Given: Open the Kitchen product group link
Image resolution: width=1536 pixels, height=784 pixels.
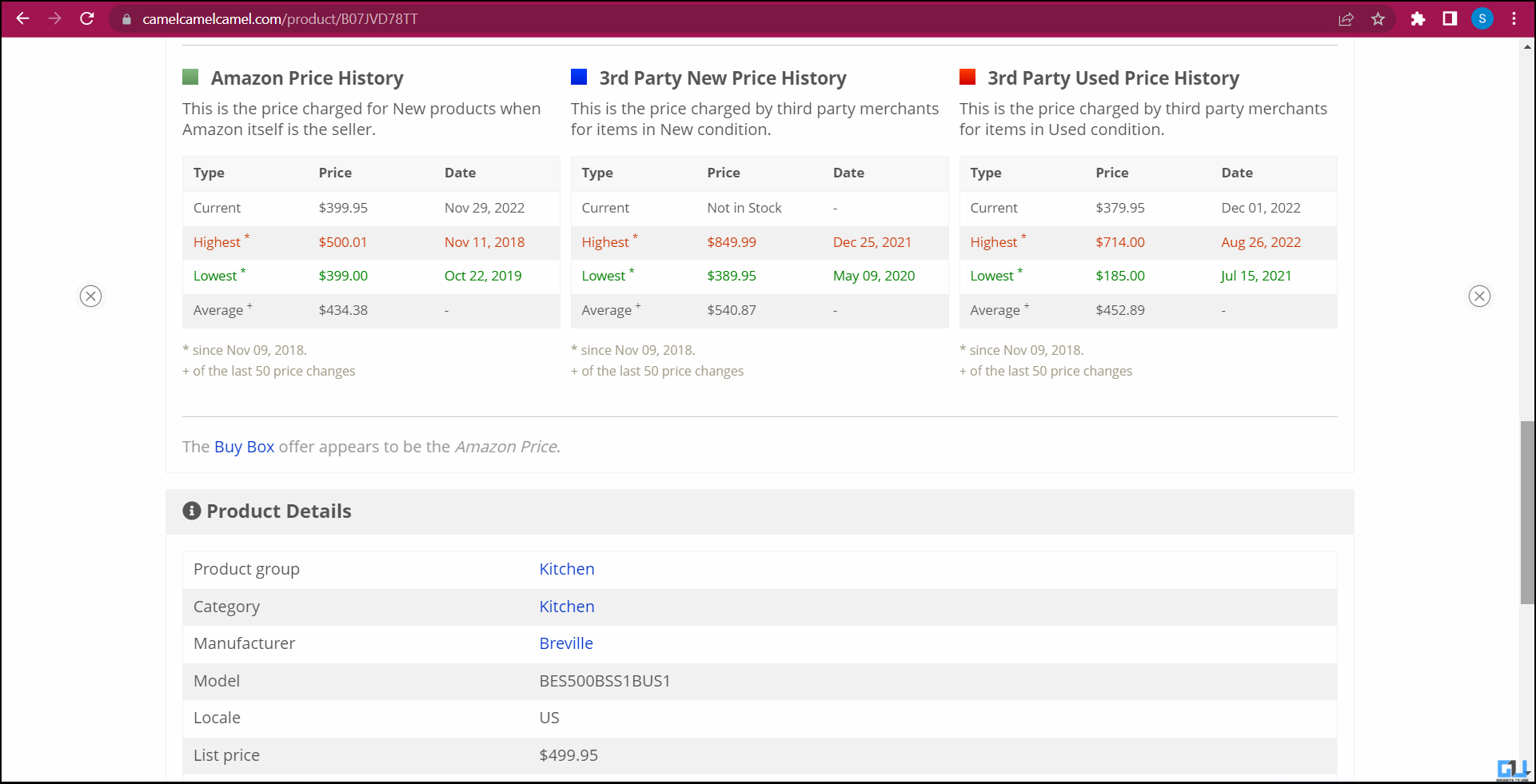Looking at the screenshot, I should pyautogui.click(x=566, y=569).
